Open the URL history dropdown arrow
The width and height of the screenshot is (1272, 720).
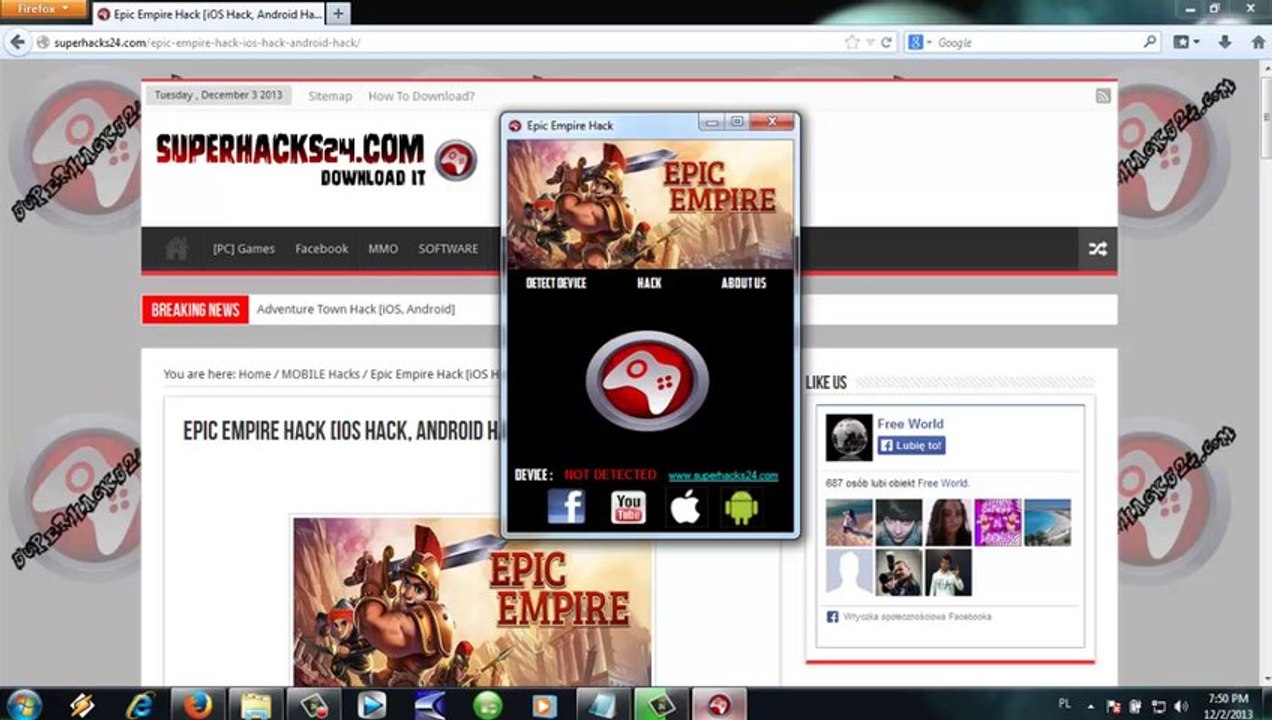(x=870, y=43)
